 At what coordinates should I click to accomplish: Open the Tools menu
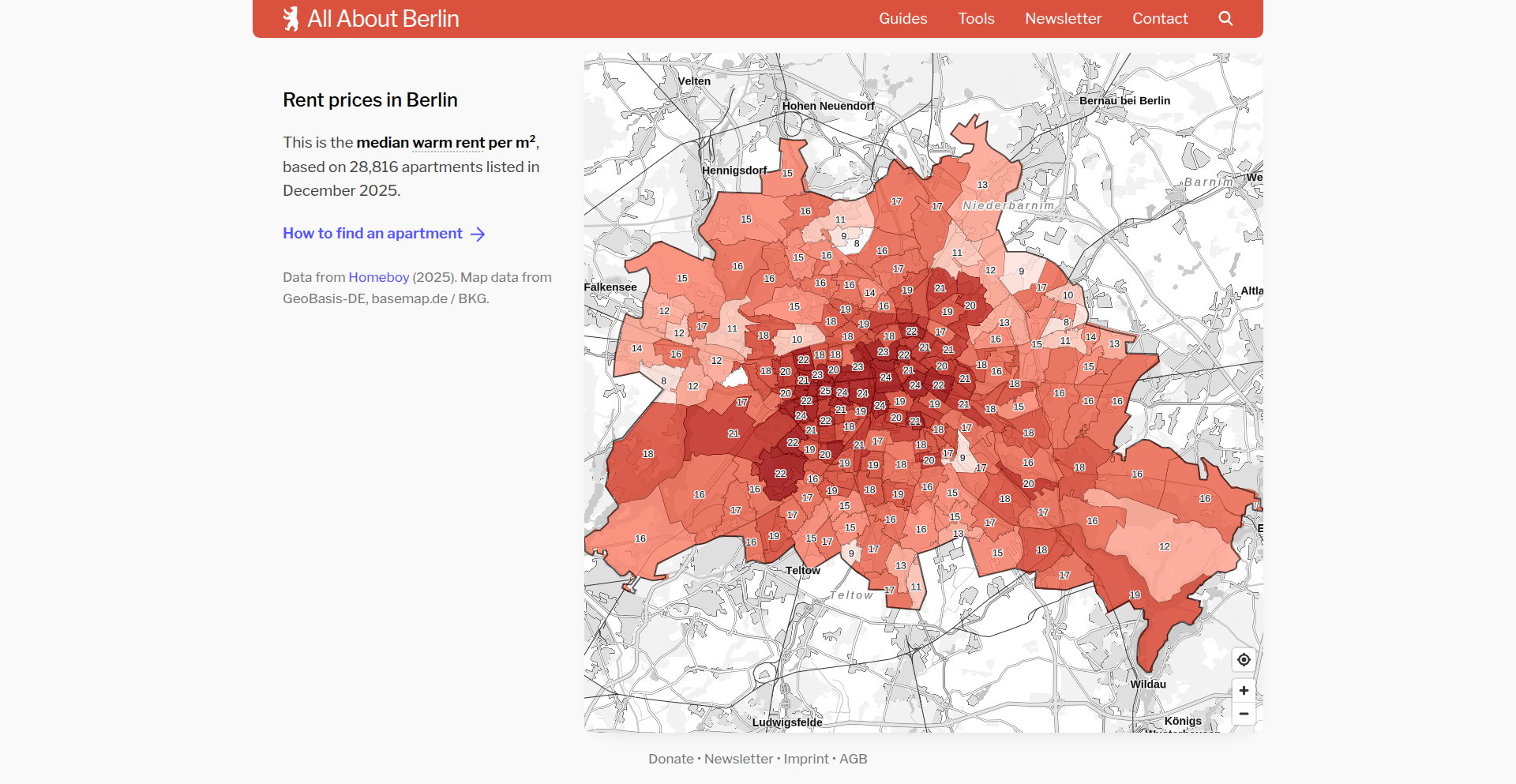(x=976, y=18)
